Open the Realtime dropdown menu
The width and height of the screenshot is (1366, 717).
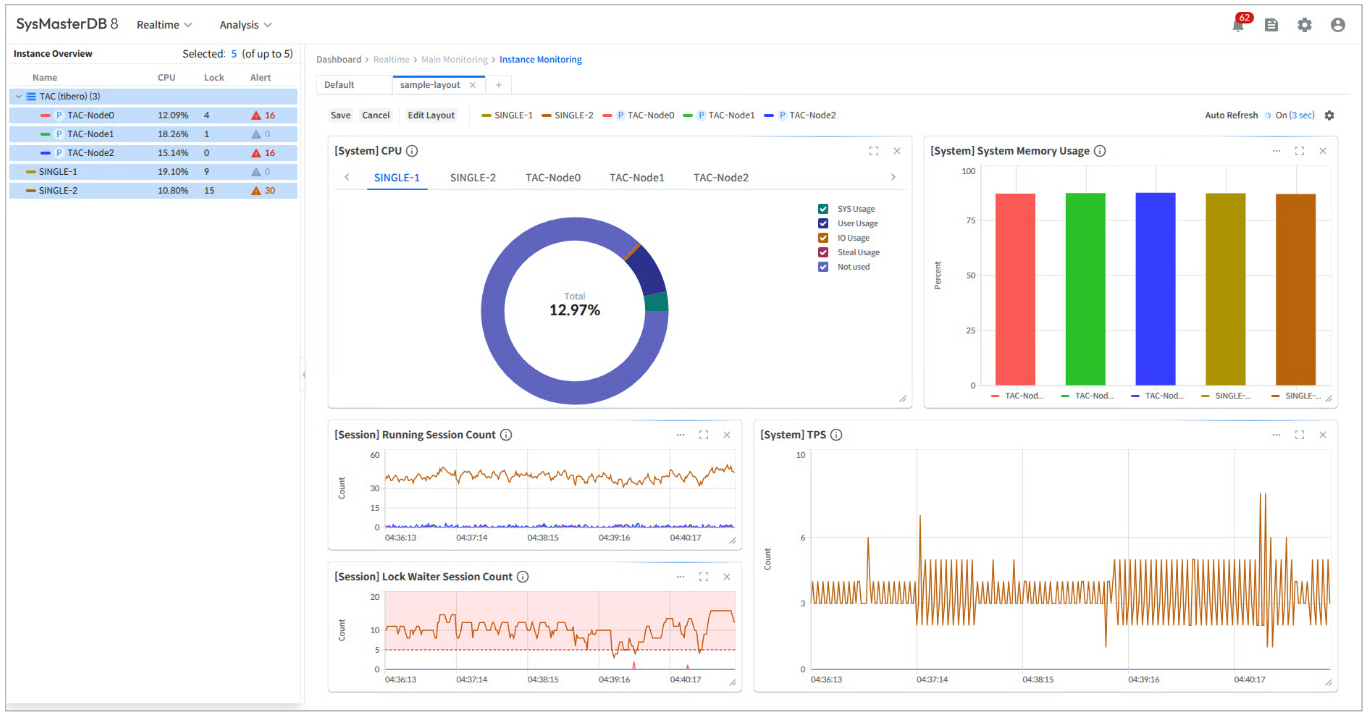coord(164,25)
